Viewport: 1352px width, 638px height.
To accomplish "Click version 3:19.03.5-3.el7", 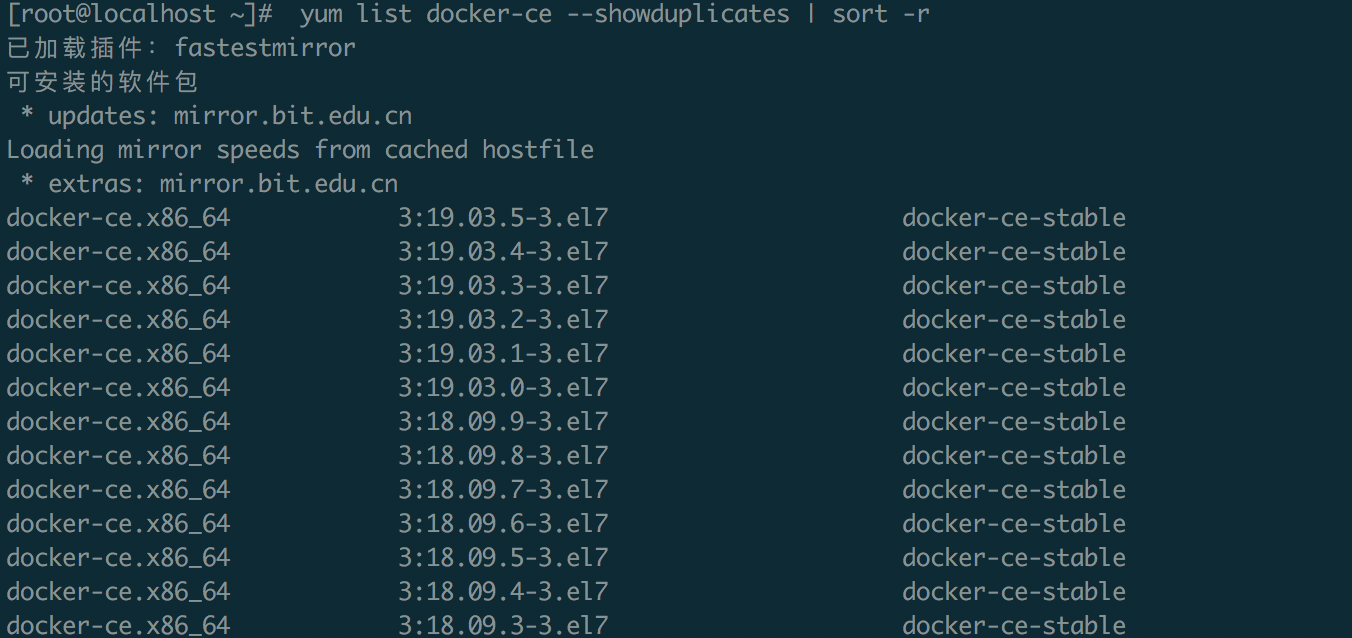I will click(x=503, y=218).
